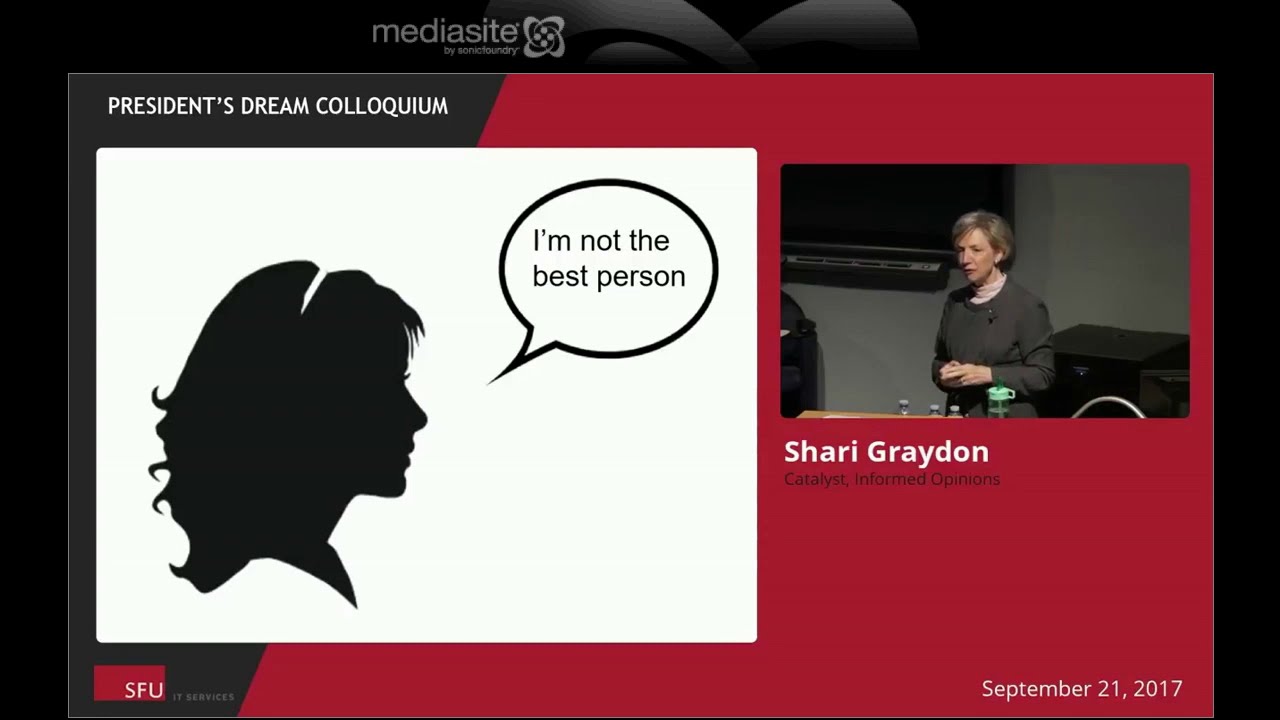The image size is (1280, 720).
Task: Click the date "September 21, 2017"
Action: click(1082, 688)
